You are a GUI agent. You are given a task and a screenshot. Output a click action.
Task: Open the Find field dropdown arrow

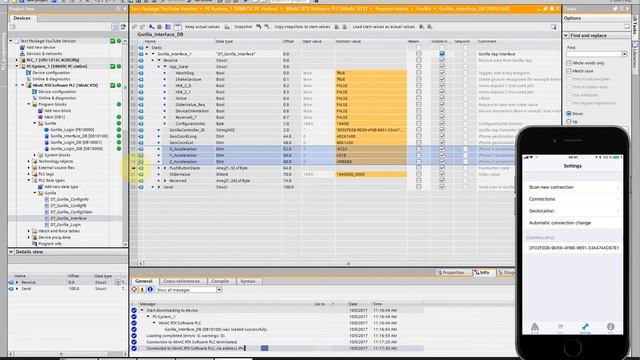[x=624, y=54]
